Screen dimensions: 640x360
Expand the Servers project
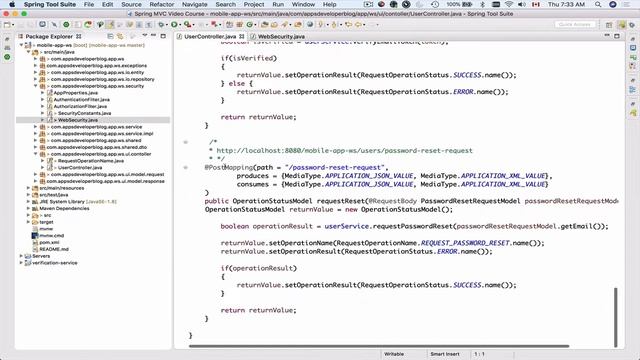22,256
